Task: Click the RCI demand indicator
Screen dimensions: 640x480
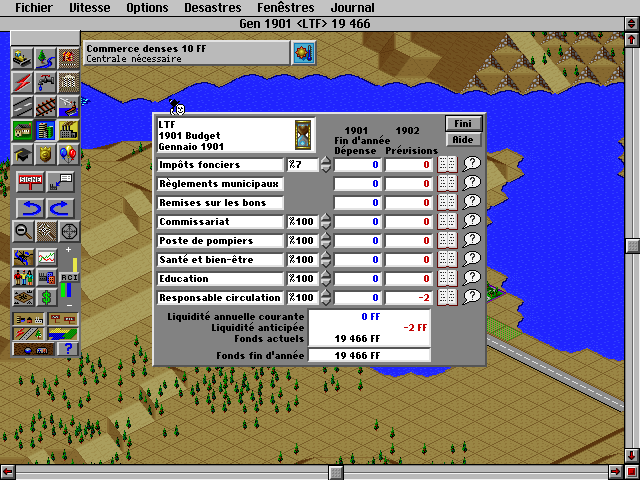Action: (x=69, y=278)
